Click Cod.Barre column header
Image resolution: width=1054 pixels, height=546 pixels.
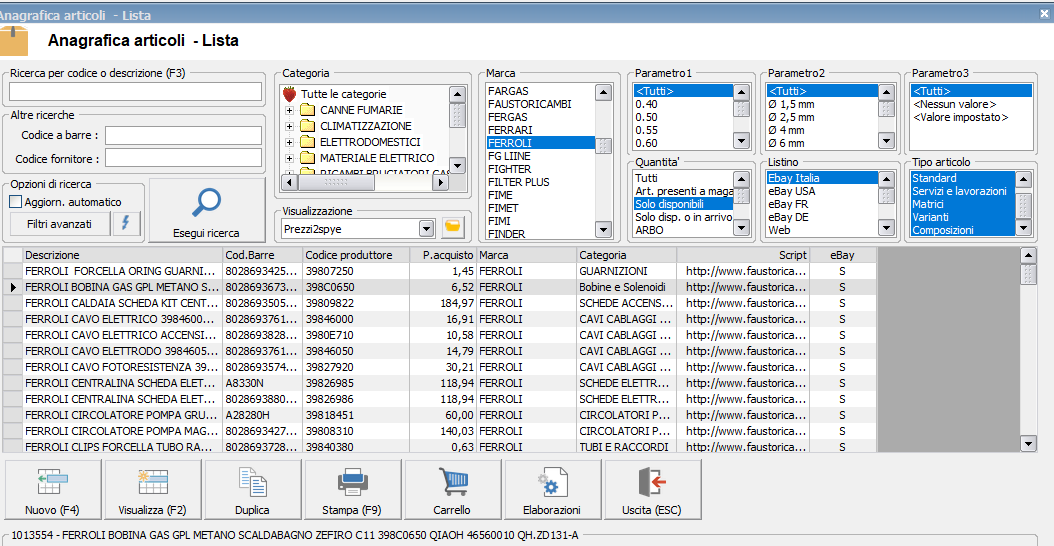click(263, 255)
